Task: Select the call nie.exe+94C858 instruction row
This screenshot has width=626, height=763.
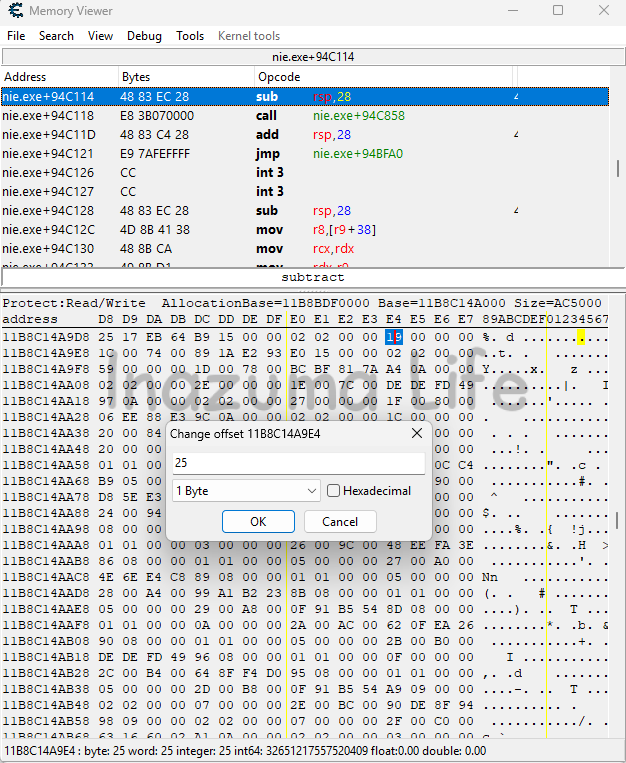Action: (305, 115)
